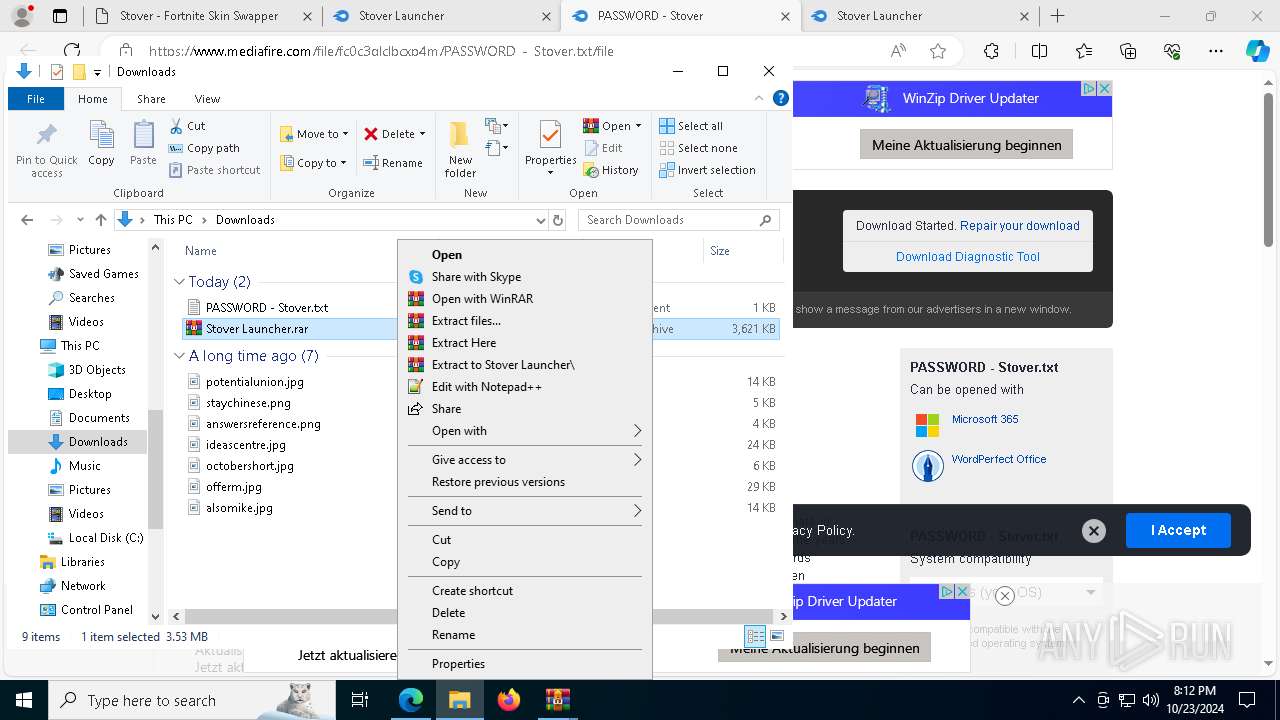Select Local Disk (C:) in navigation pane

[105, 538]
